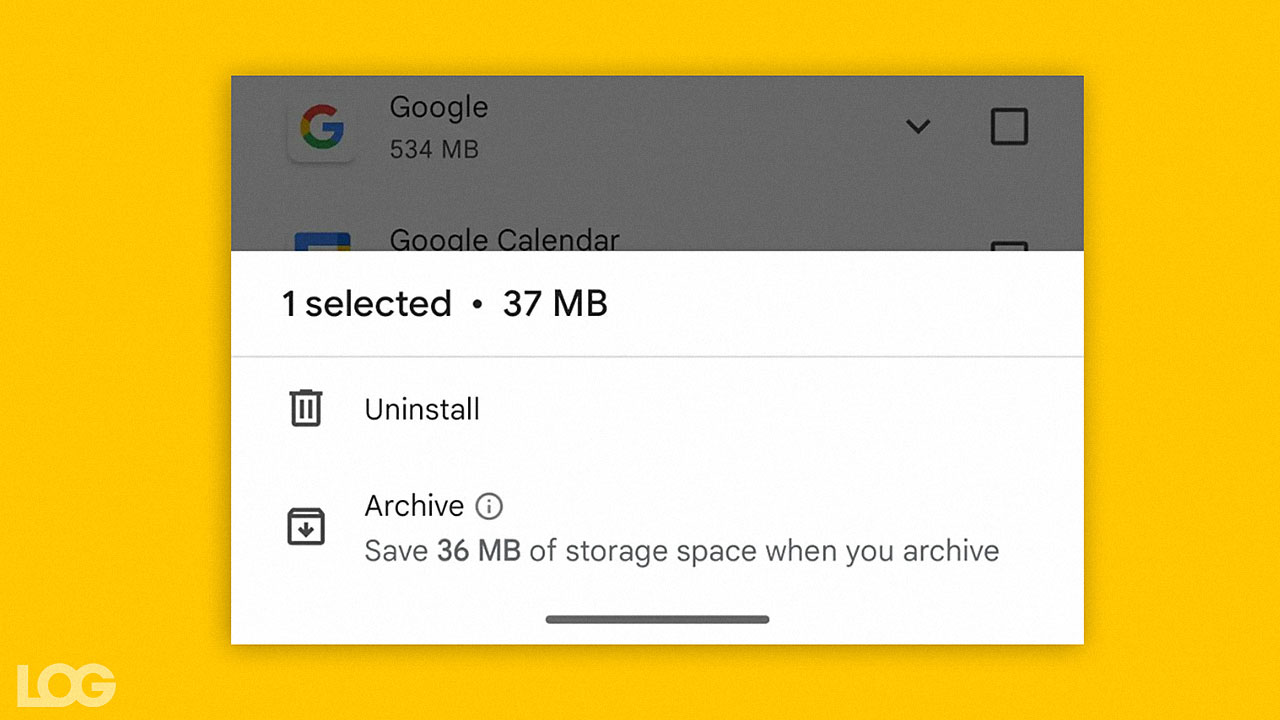Choose the Archive option label
This screenshot has width=1280, height=720.
[x=414, y=506]
